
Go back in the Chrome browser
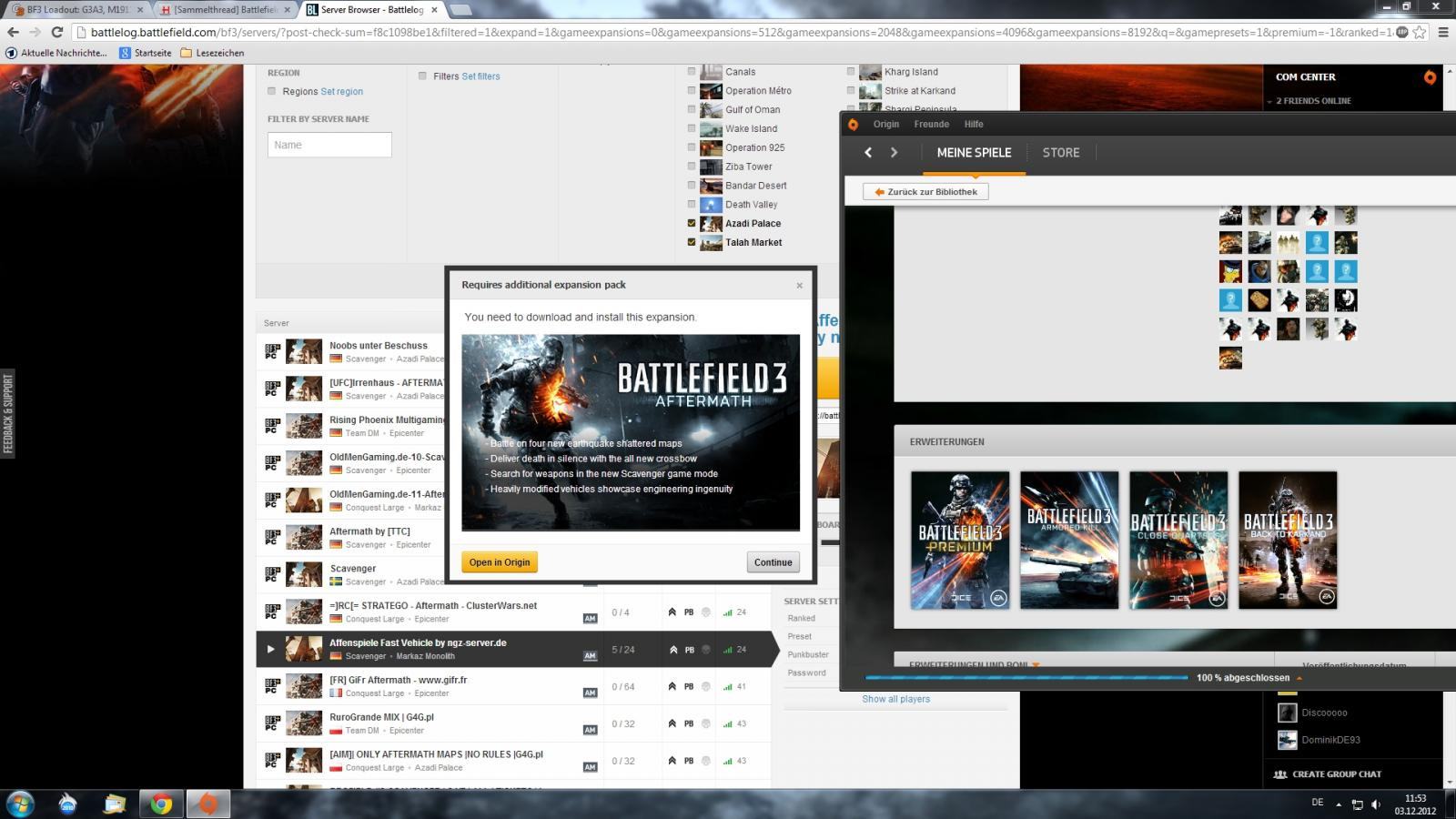tap(13, 32)
